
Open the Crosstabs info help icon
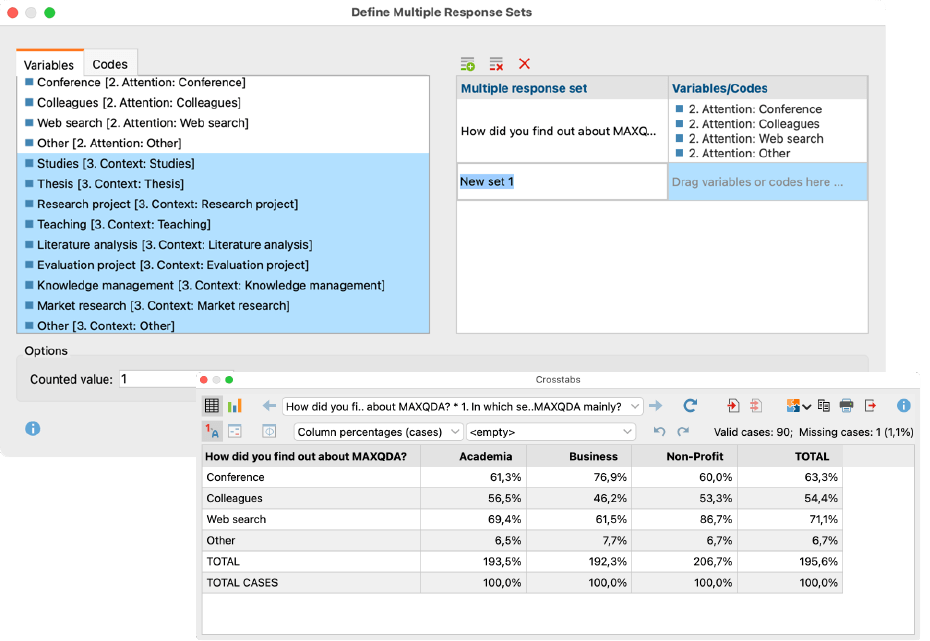(x=903, y=406)
